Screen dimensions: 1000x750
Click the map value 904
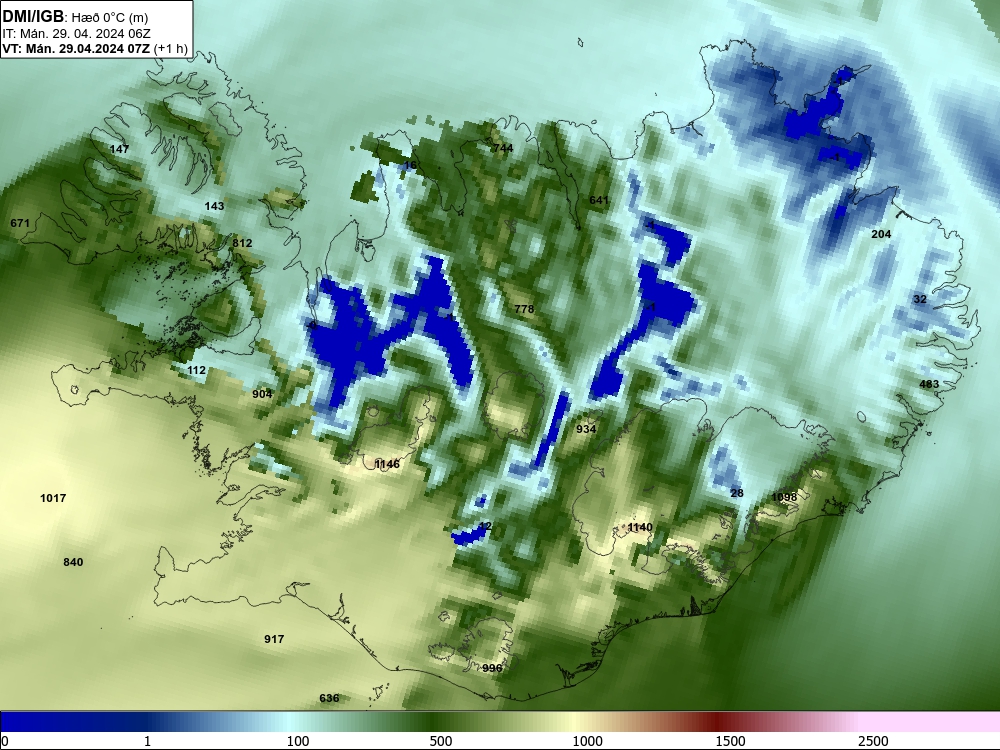[262, 394]
